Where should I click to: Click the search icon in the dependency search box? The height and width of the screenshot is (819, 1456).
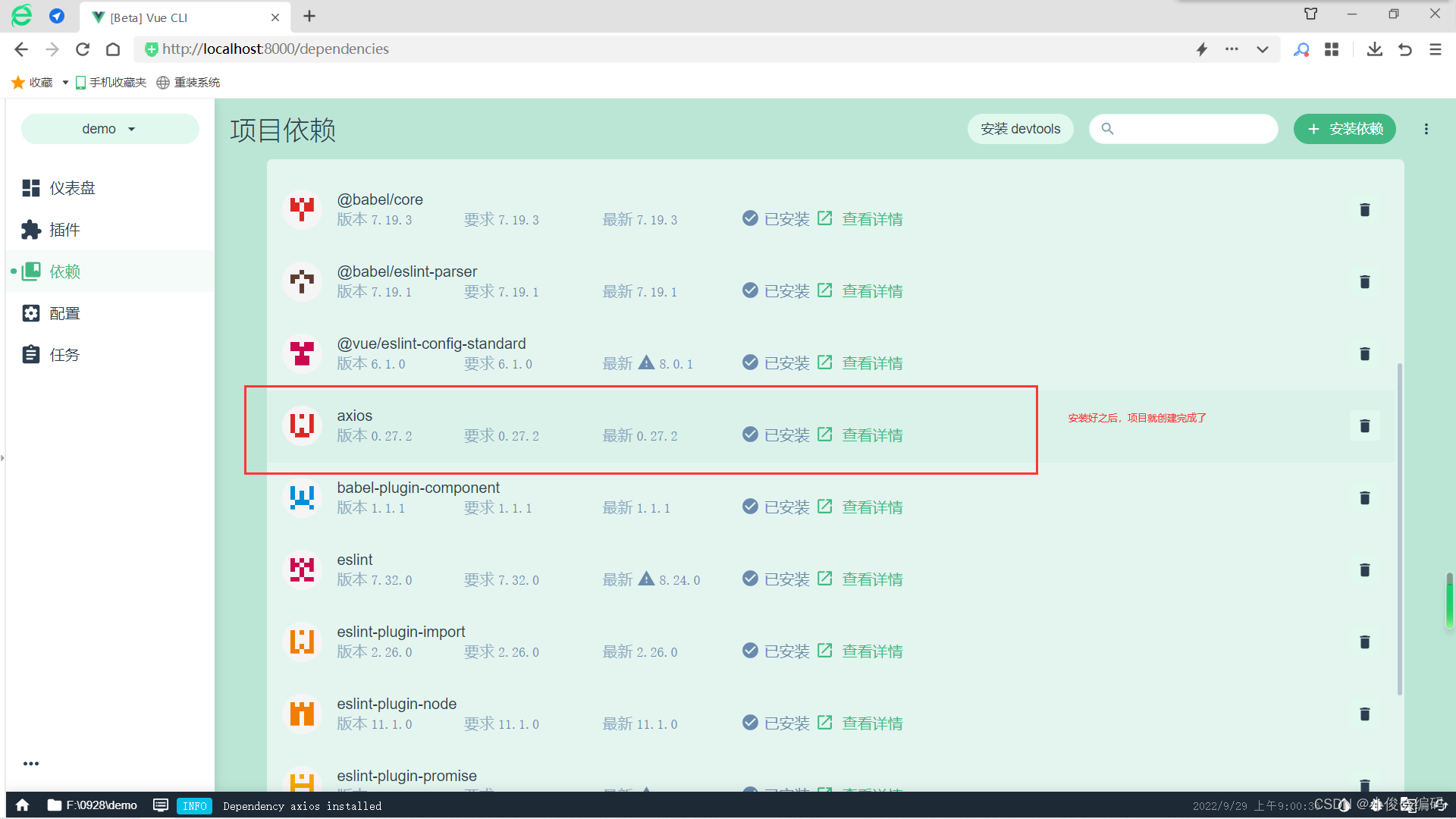click(x=1107, y=129)
